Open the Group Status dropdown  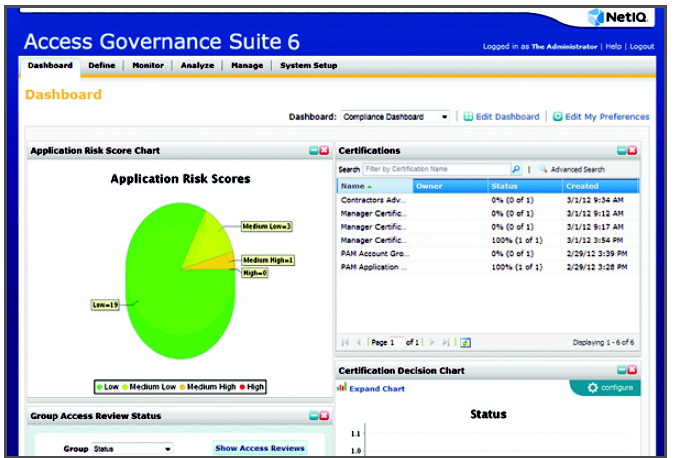(x=132, y=449)
